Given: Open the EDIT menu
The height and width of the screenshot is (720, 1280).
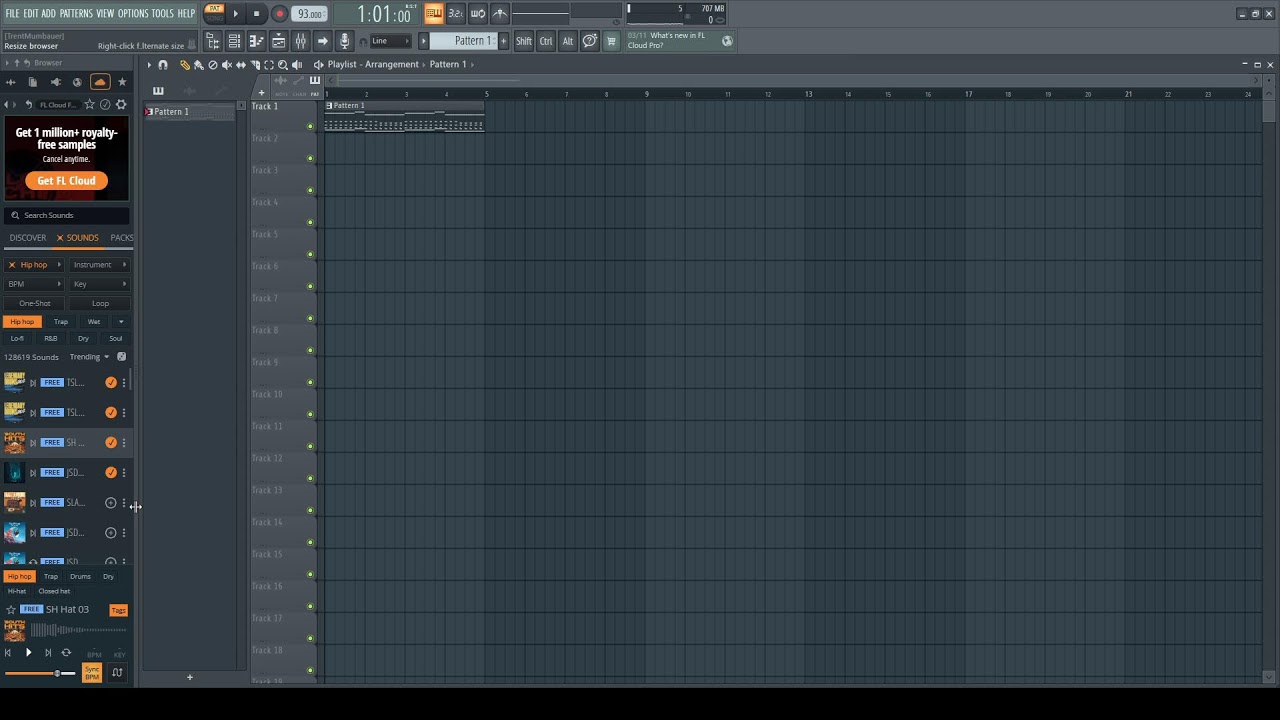Looking at the screenshot, I should 31,13.
